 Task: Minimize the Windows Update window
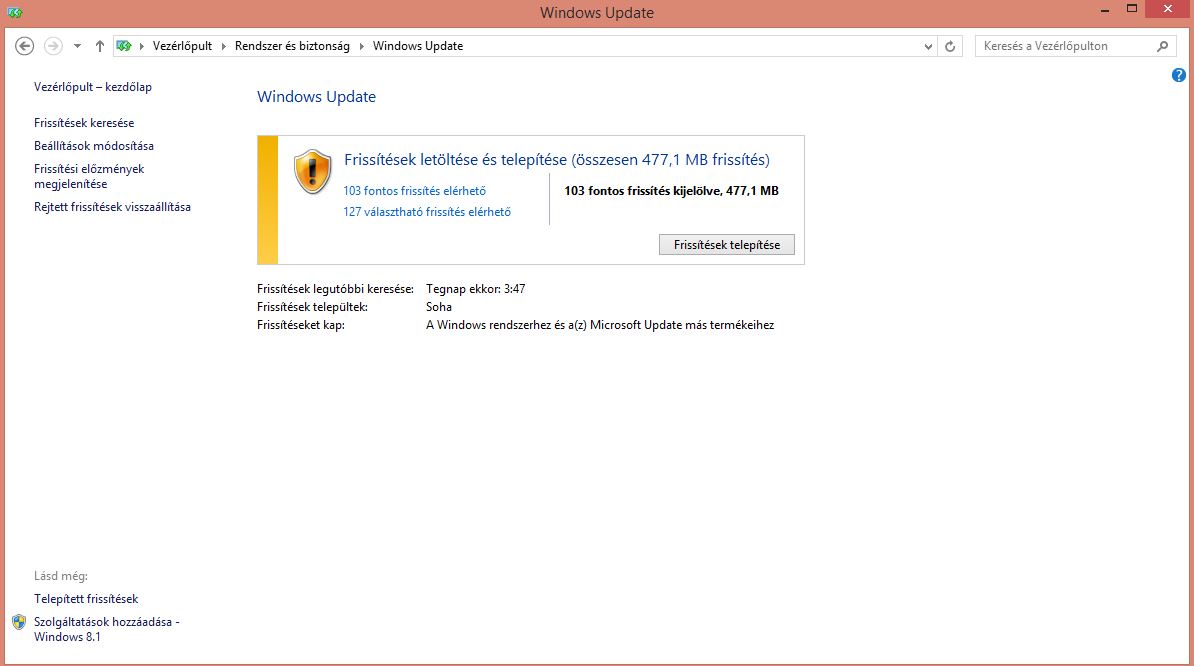tap(1105, 11)
